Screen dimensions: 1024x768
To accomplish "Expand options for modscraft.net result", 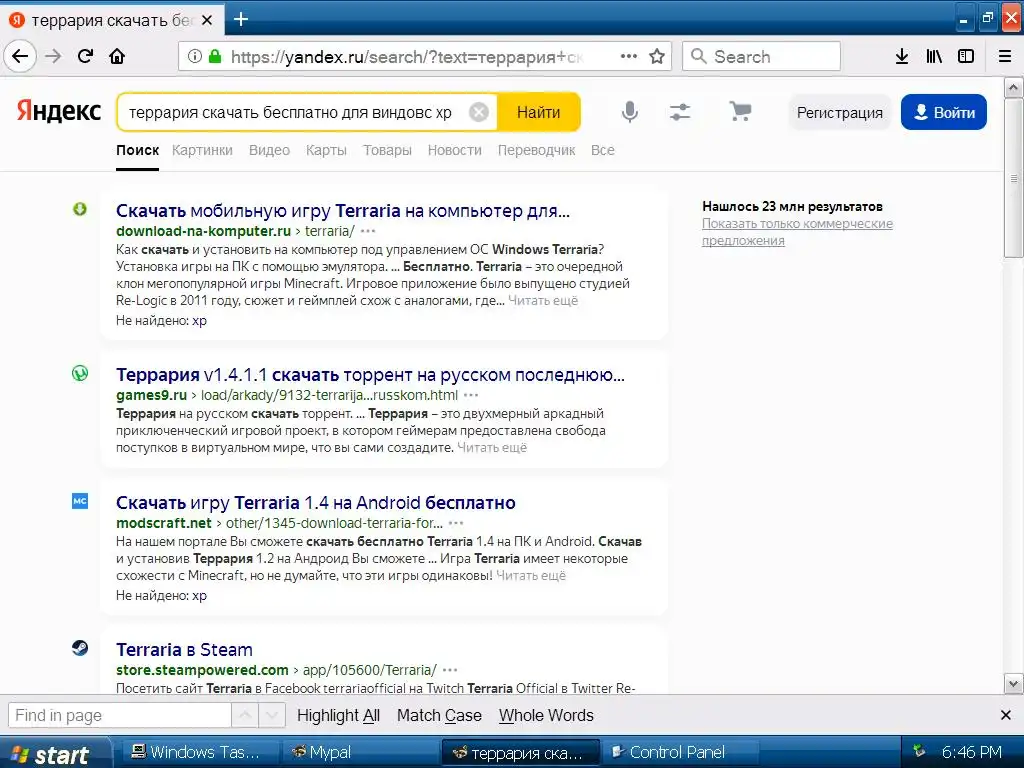I will tap(456, 523).
